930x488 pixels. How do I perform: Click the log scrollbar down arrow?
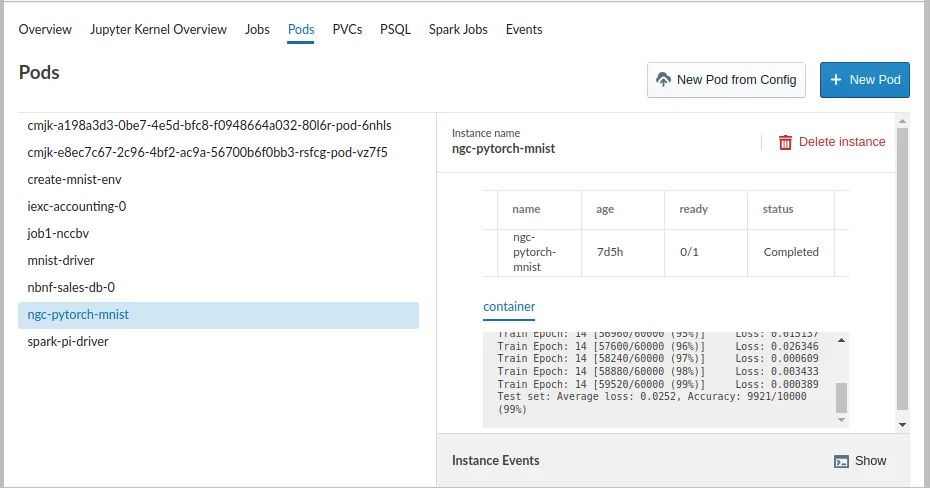841,420
